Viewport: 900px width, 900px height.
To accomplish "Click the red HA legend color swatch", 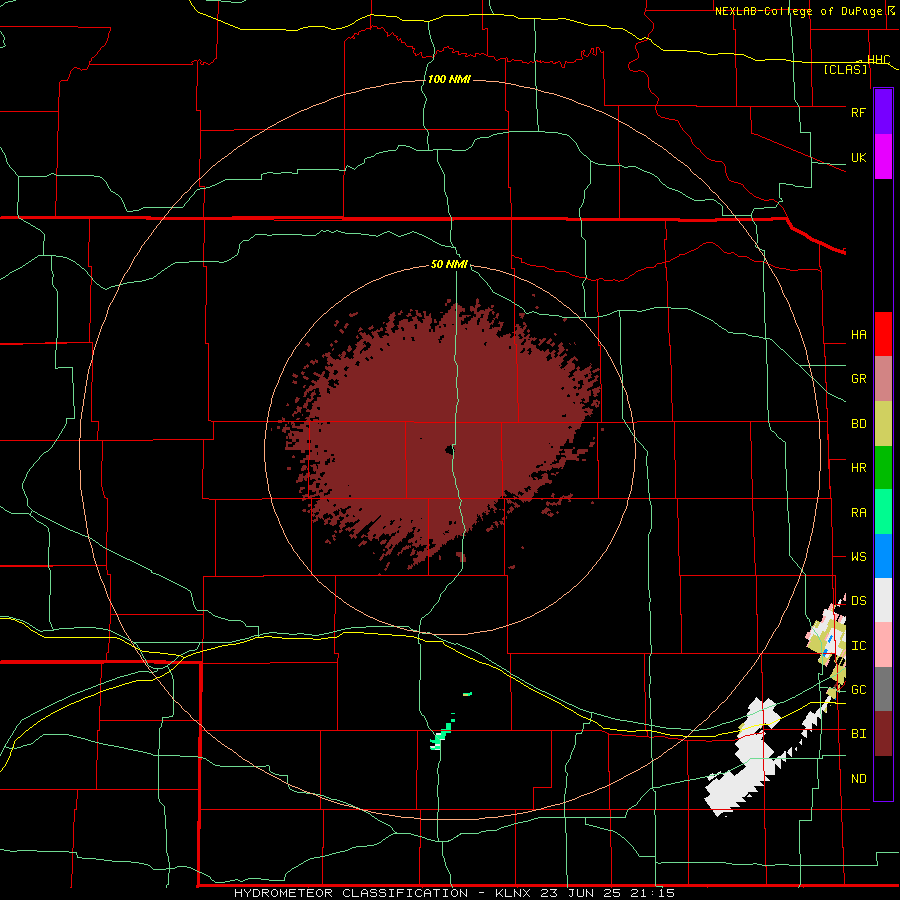I will (883, 334).
